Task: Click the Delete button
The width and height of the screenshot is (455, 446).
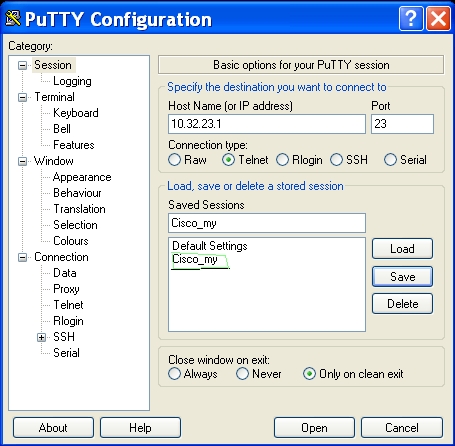Action: click(402, 304)
